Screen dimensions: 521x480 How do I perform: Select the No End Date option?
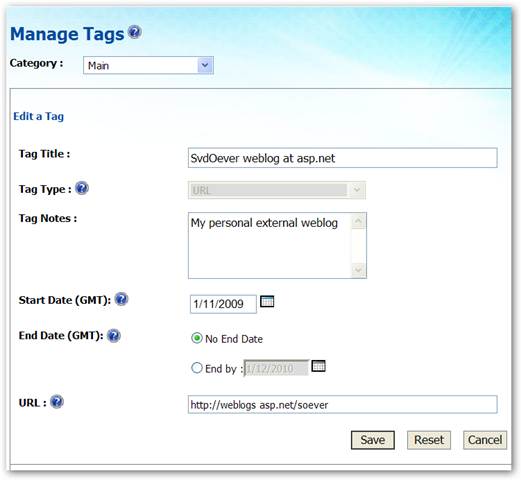pos(197,338)
